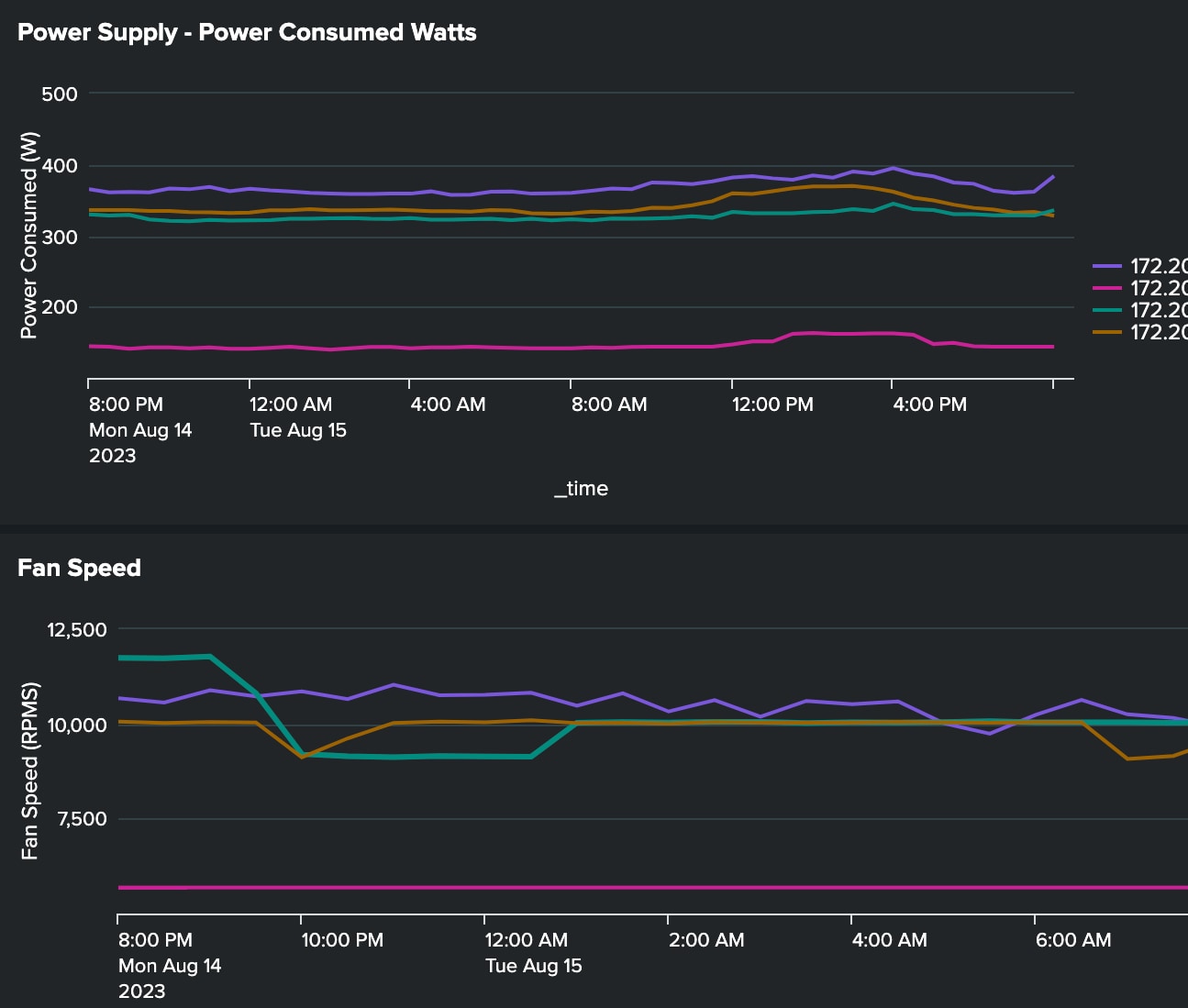Select the orange legend color swatch
Image resolution: width=1188 pixels, height=1008 pixels.
click(1107, 332)
